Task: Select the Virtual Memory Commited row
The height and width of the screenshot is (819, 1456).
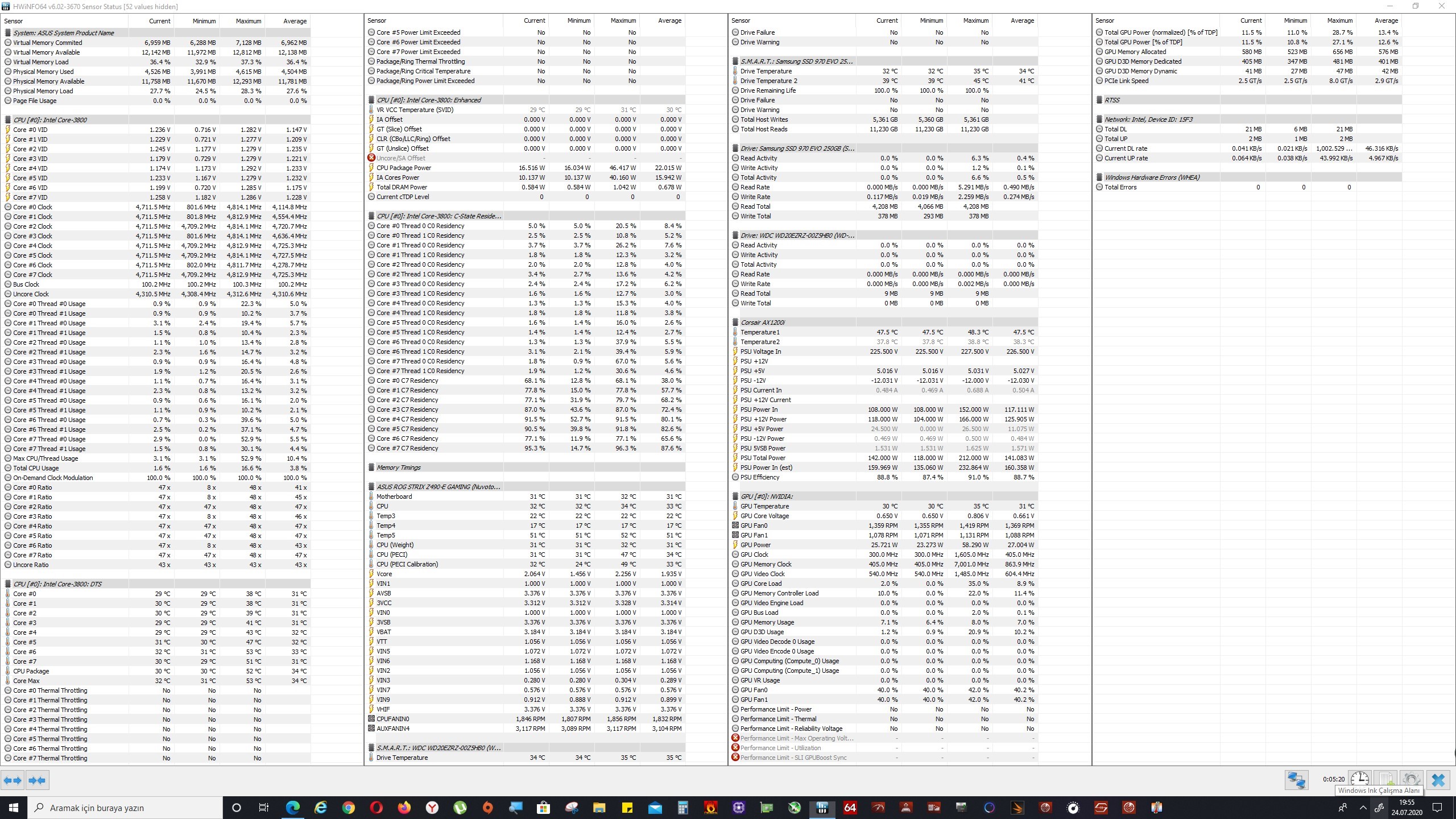Action: (155, 43)
